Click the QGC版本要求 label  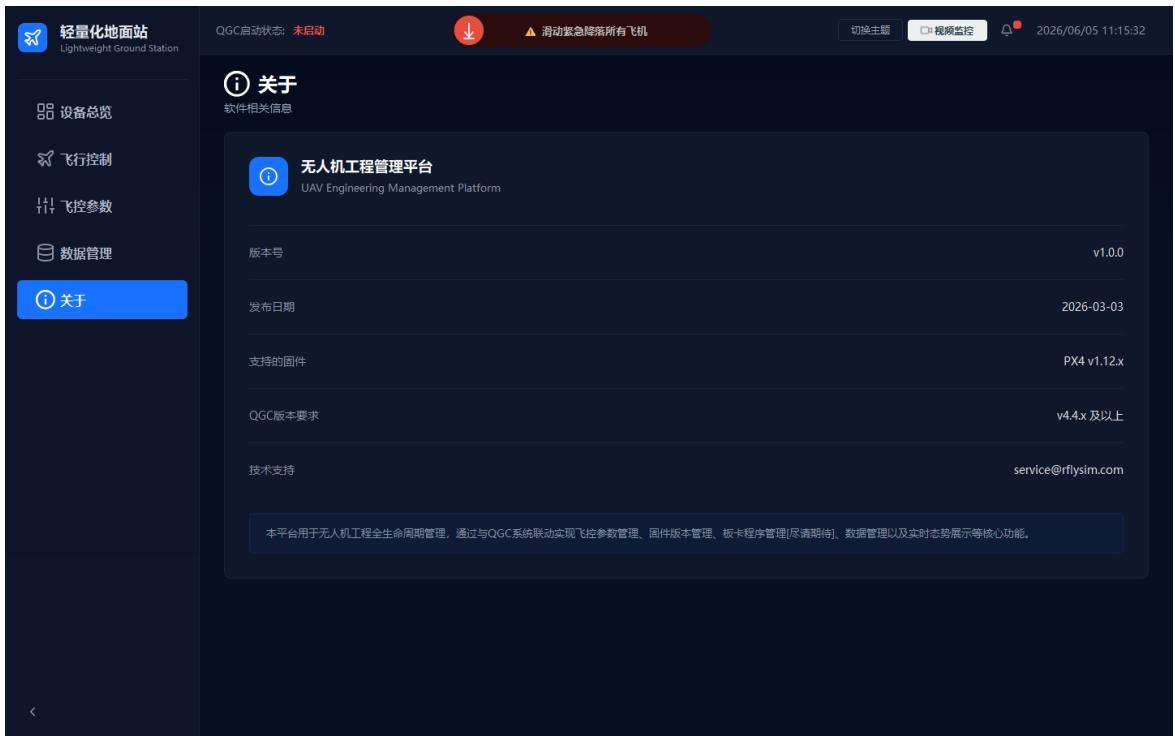click(x=284, y=415)
